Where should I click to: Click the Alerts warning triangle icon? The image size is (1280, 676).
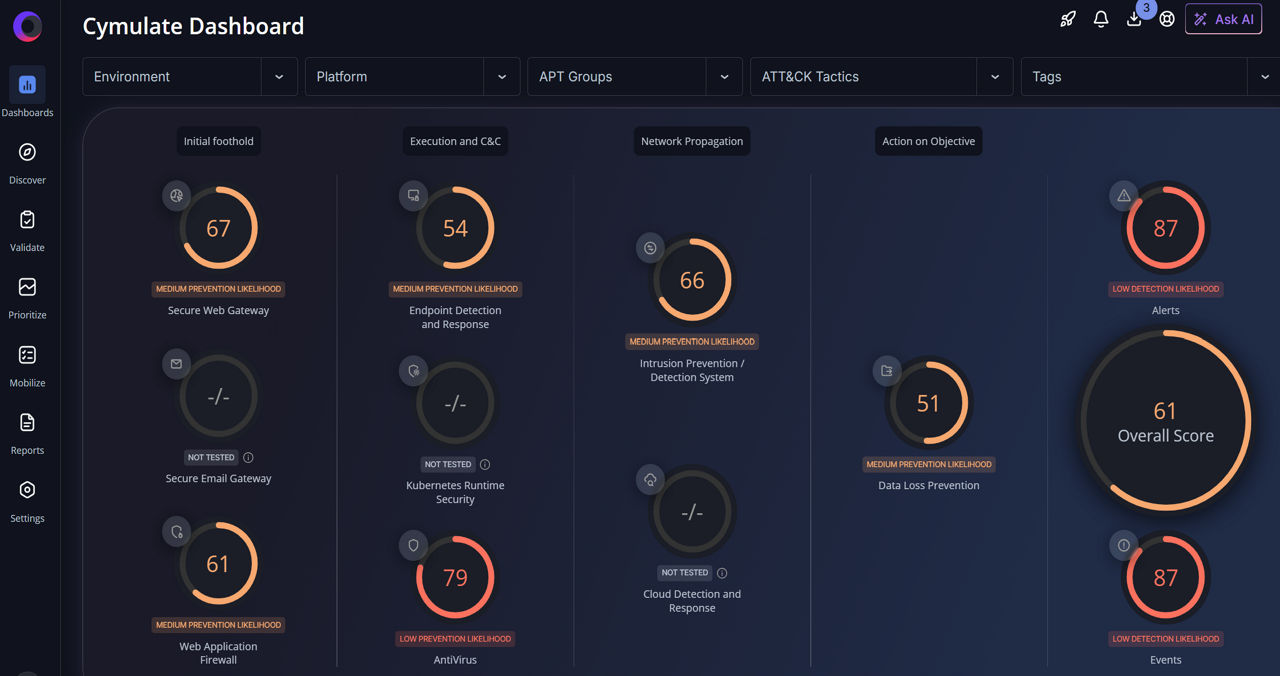pos(1124,196)
